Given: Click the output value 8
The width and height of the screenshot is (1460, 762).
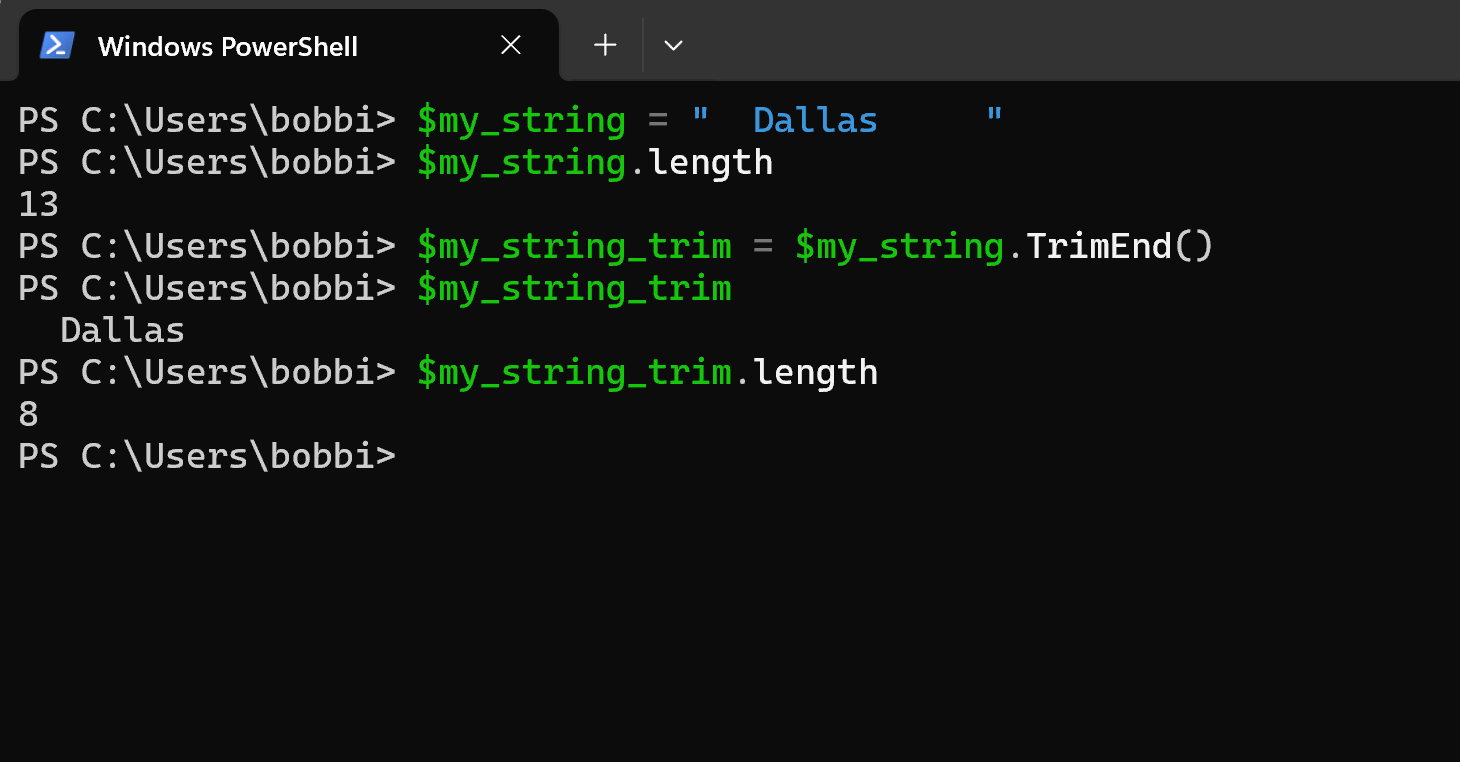Looking at the screenshot, I should 27,413.
